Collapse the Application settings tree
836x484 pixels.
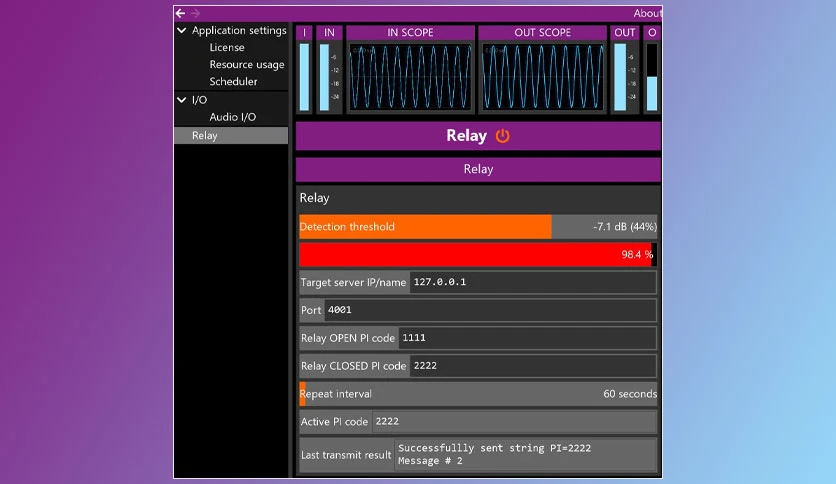[x=182, y=30]
